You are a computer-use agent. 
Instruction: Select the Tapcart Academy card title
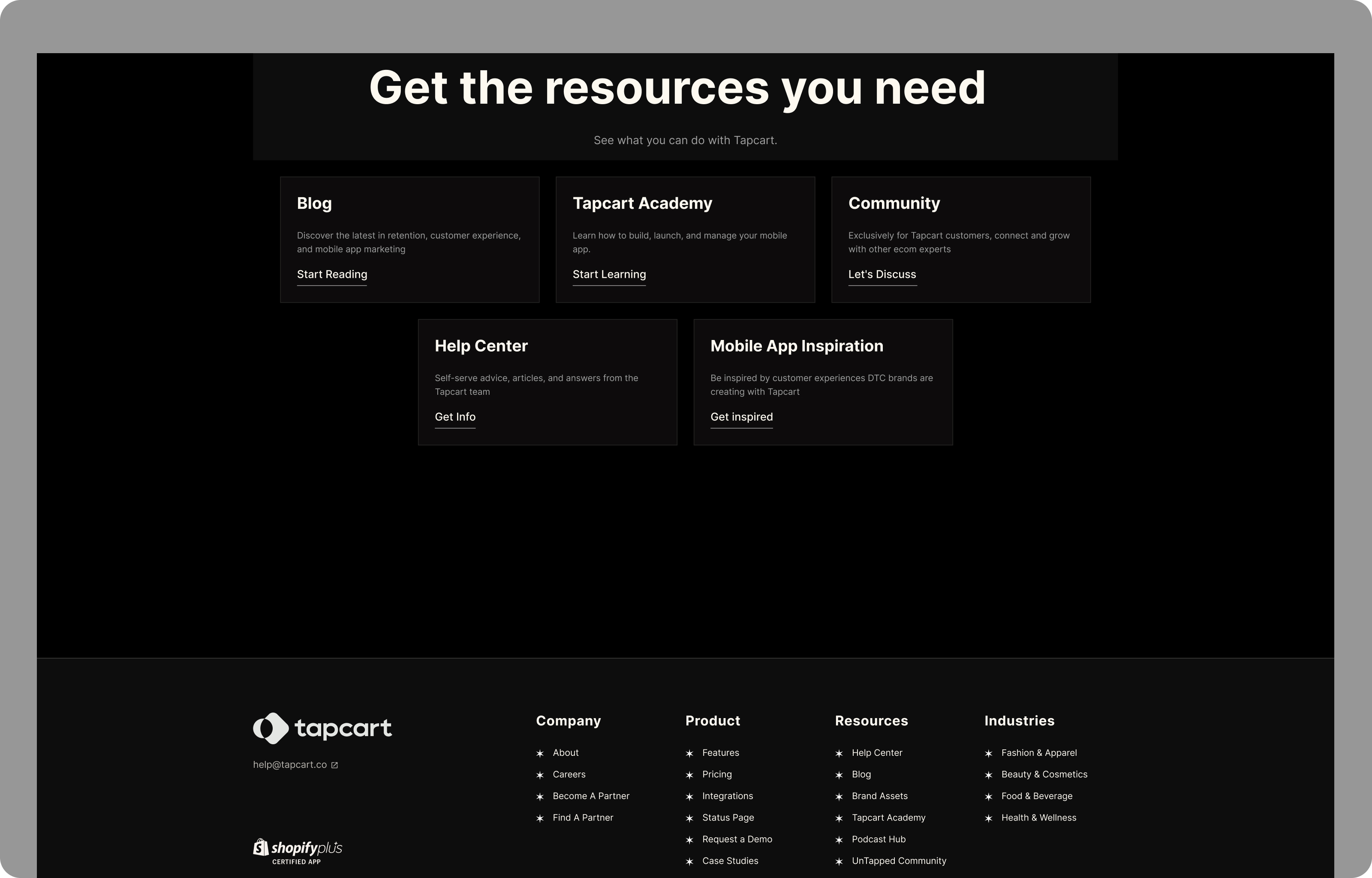point(642,203)
